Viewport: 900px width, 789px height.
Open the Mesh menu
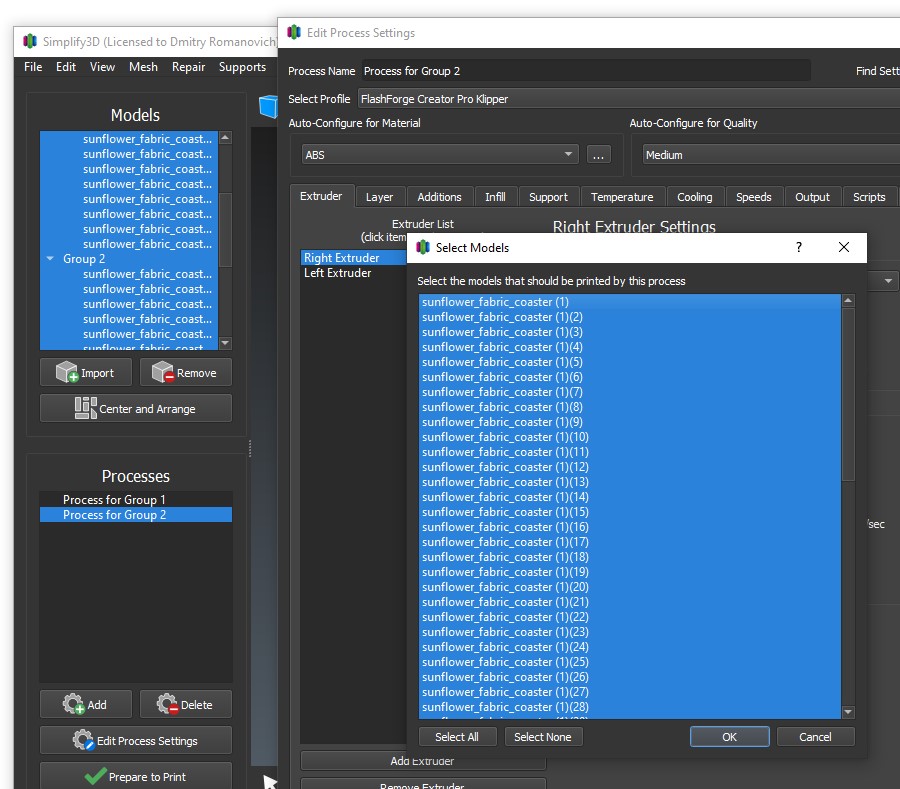pos(143,67)
